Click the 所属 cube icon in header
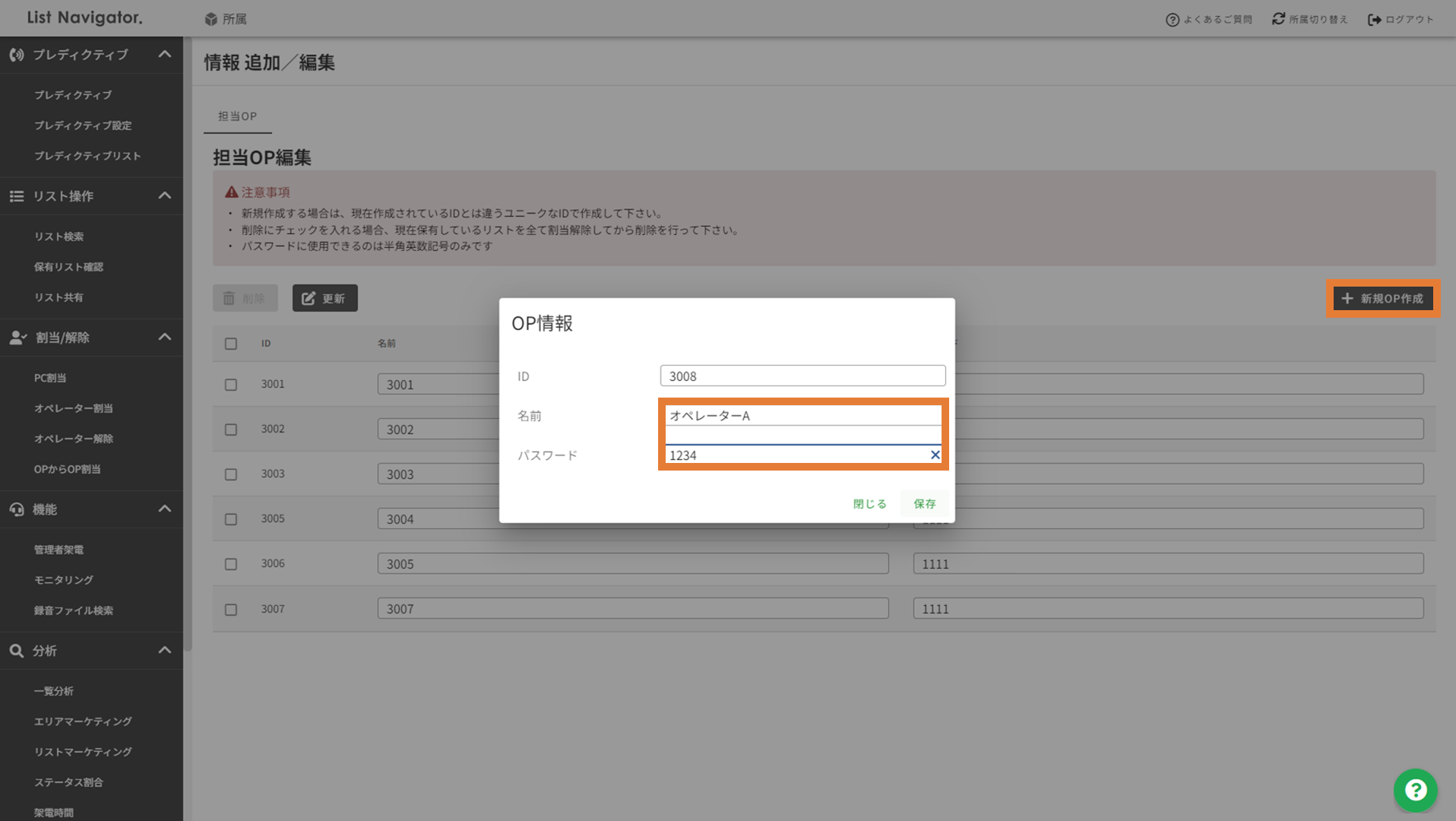Screen dimensions: 1456x821 click(211, 19)
